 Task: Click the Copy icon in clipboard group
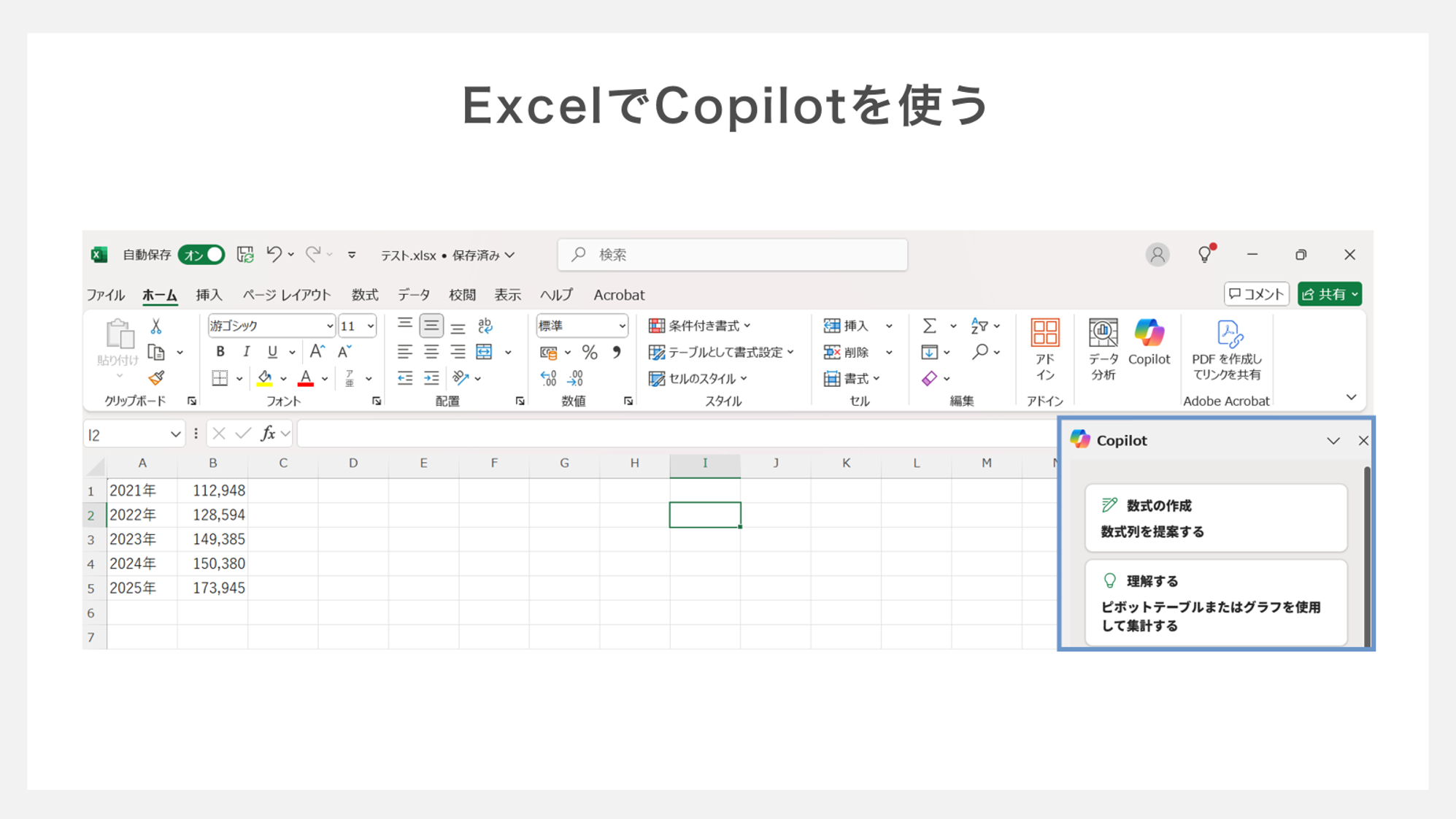pyautogui.click(x=156, y=353)
